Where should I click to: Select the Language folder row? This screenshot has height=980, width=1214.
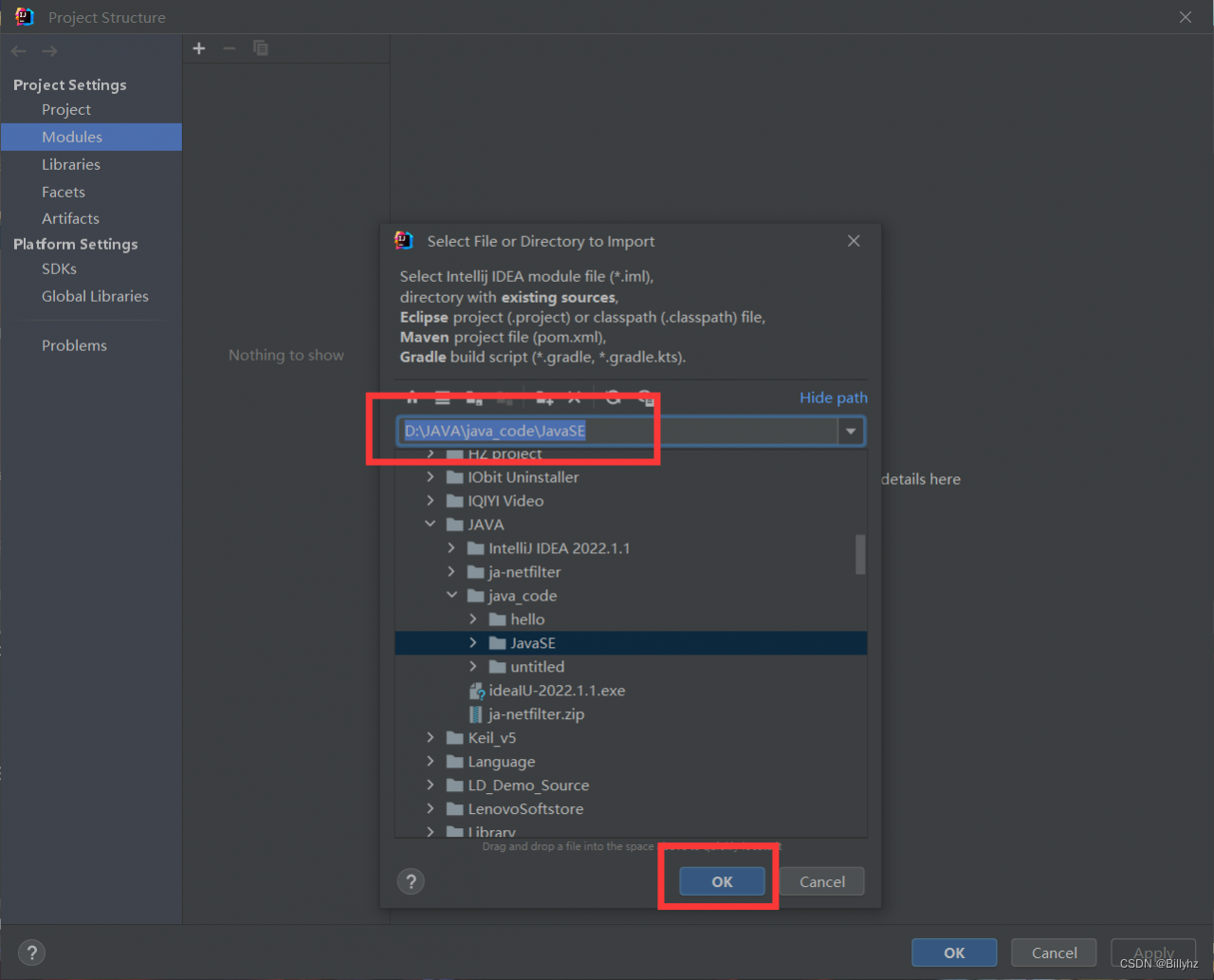coord(631,762)
